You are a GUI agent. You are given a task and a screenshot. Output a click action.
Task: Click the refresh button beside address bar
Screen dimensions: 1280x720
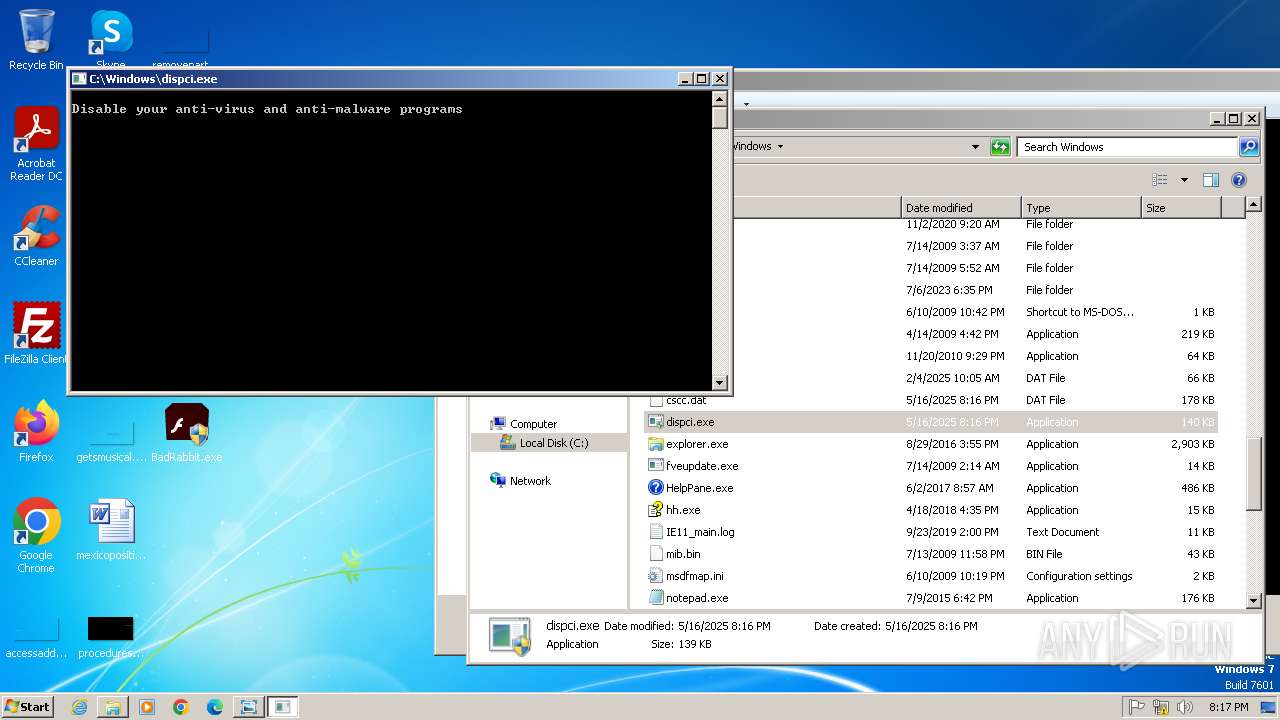1000,147
